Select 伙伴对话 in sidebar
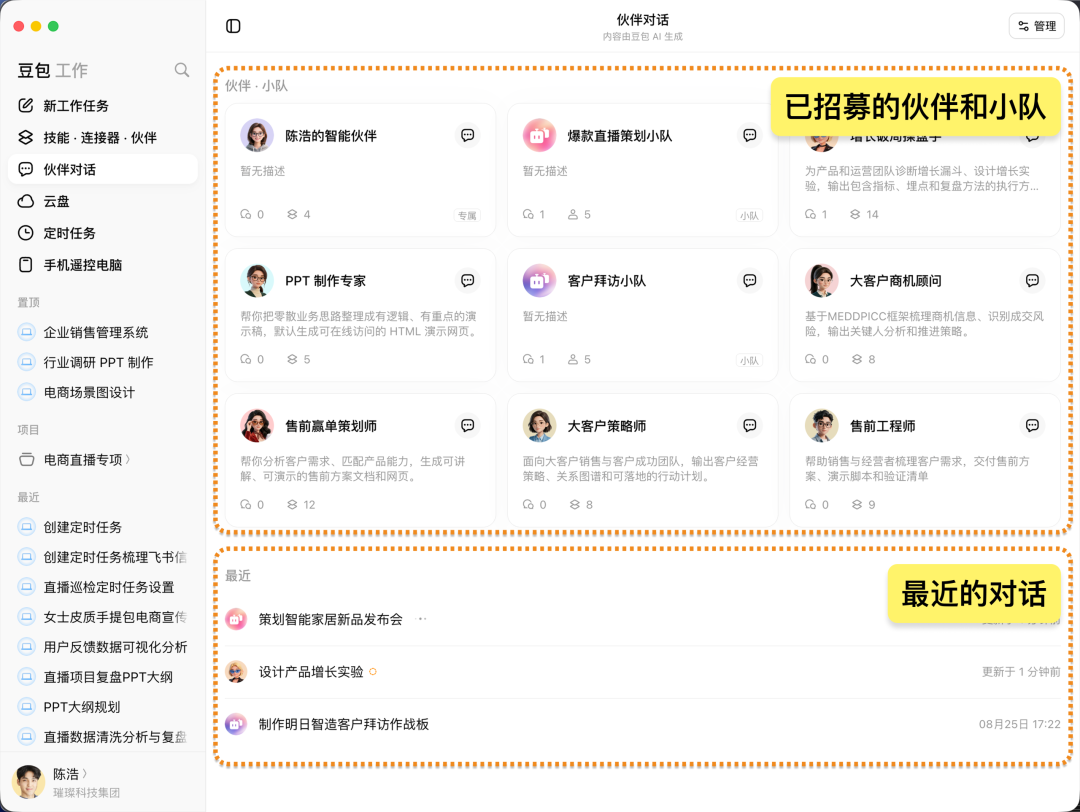Screen dimensions: 1080x812 click(103, 169)
